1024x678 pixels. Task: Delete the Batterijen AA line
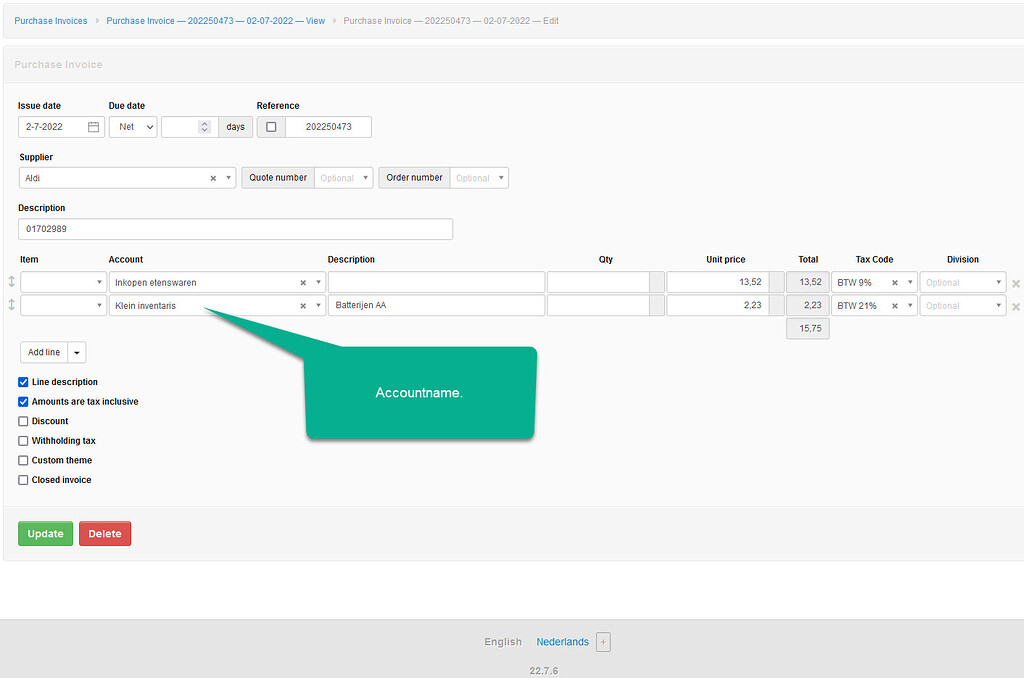[x=1016, y=306]
